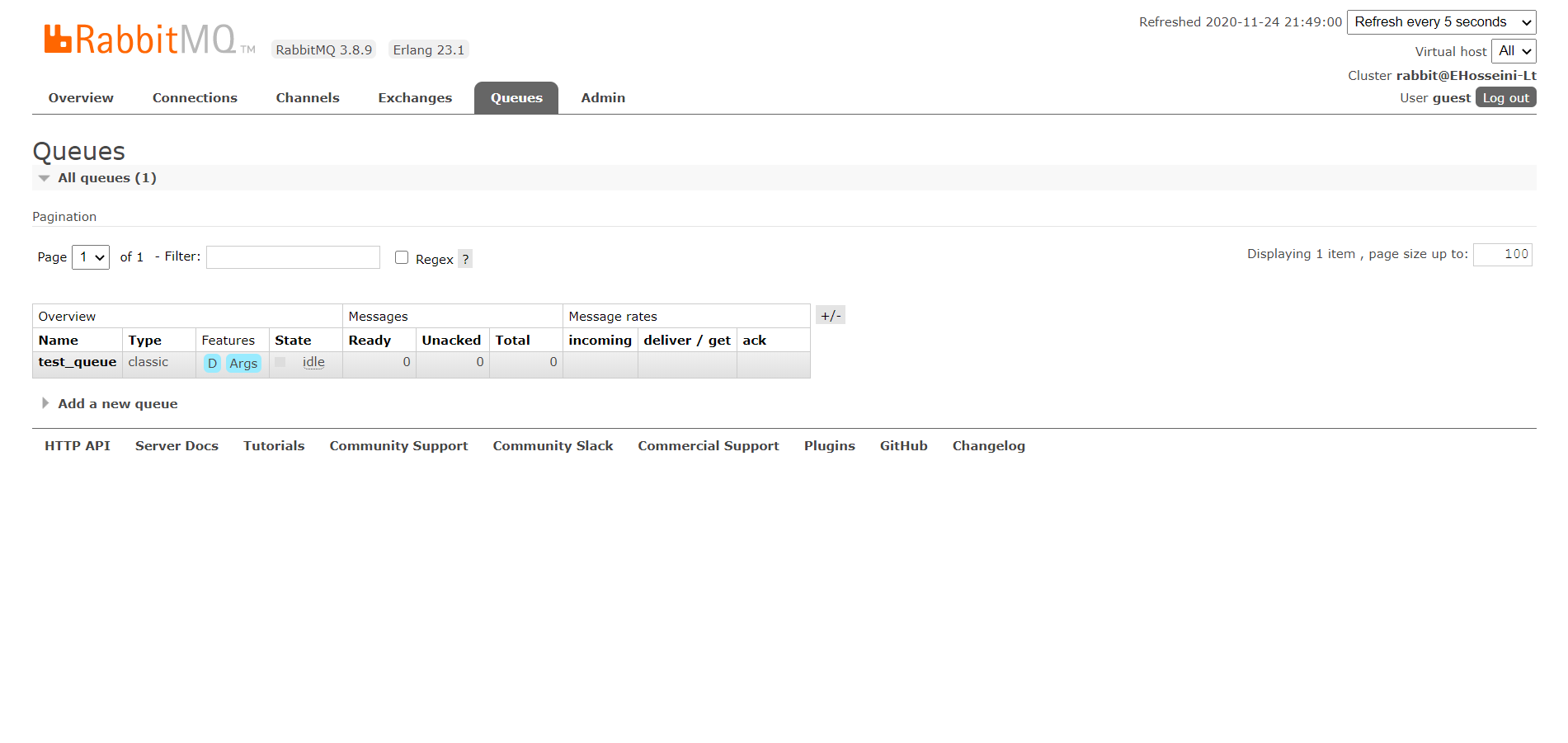Sort by the Total column header
Image resolution: width=1568 pixels, height=743 pixels.
pyautogui.click(x=512, y=340)
